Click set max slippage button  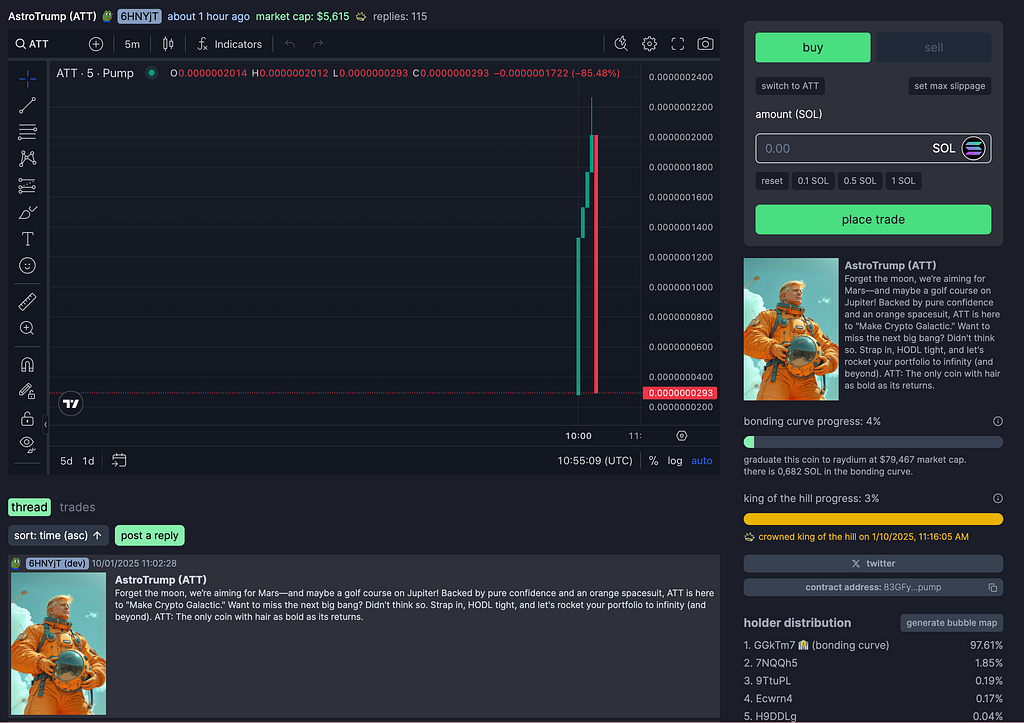click(x=949, y=86)
